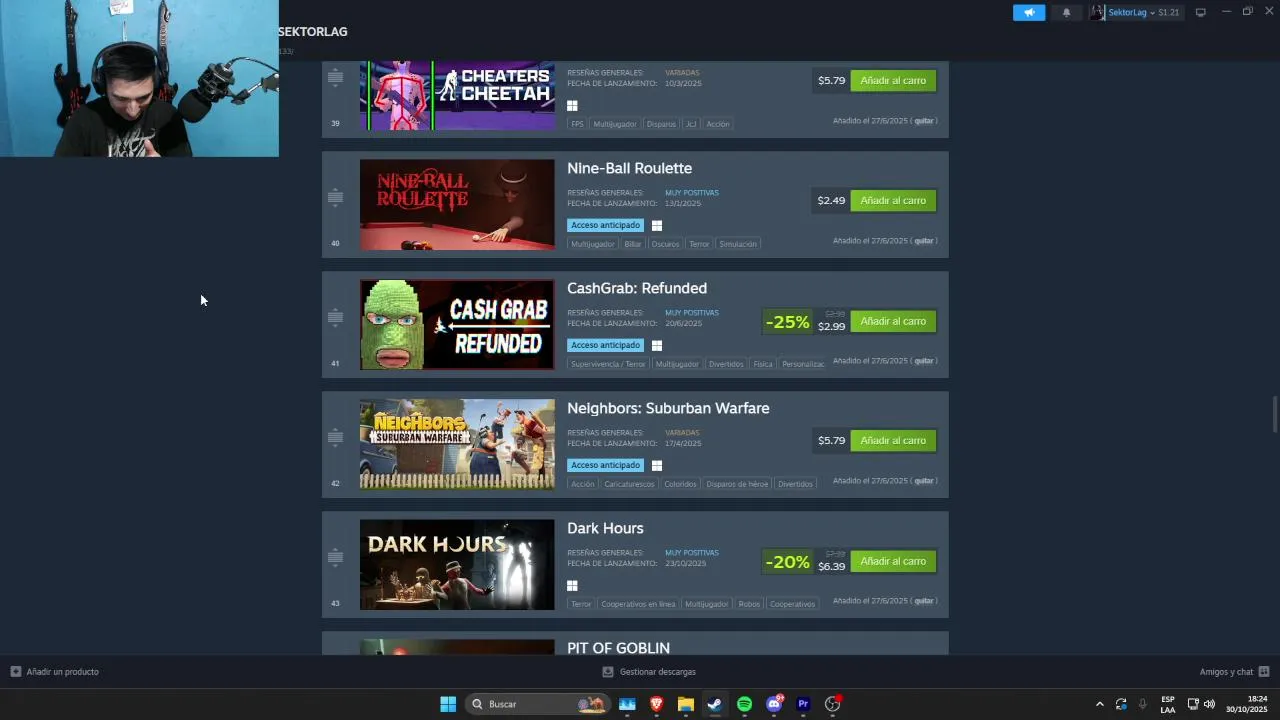Show hidden system tray icons chevron
The image size is (1280, 720).
[1099, 704]
